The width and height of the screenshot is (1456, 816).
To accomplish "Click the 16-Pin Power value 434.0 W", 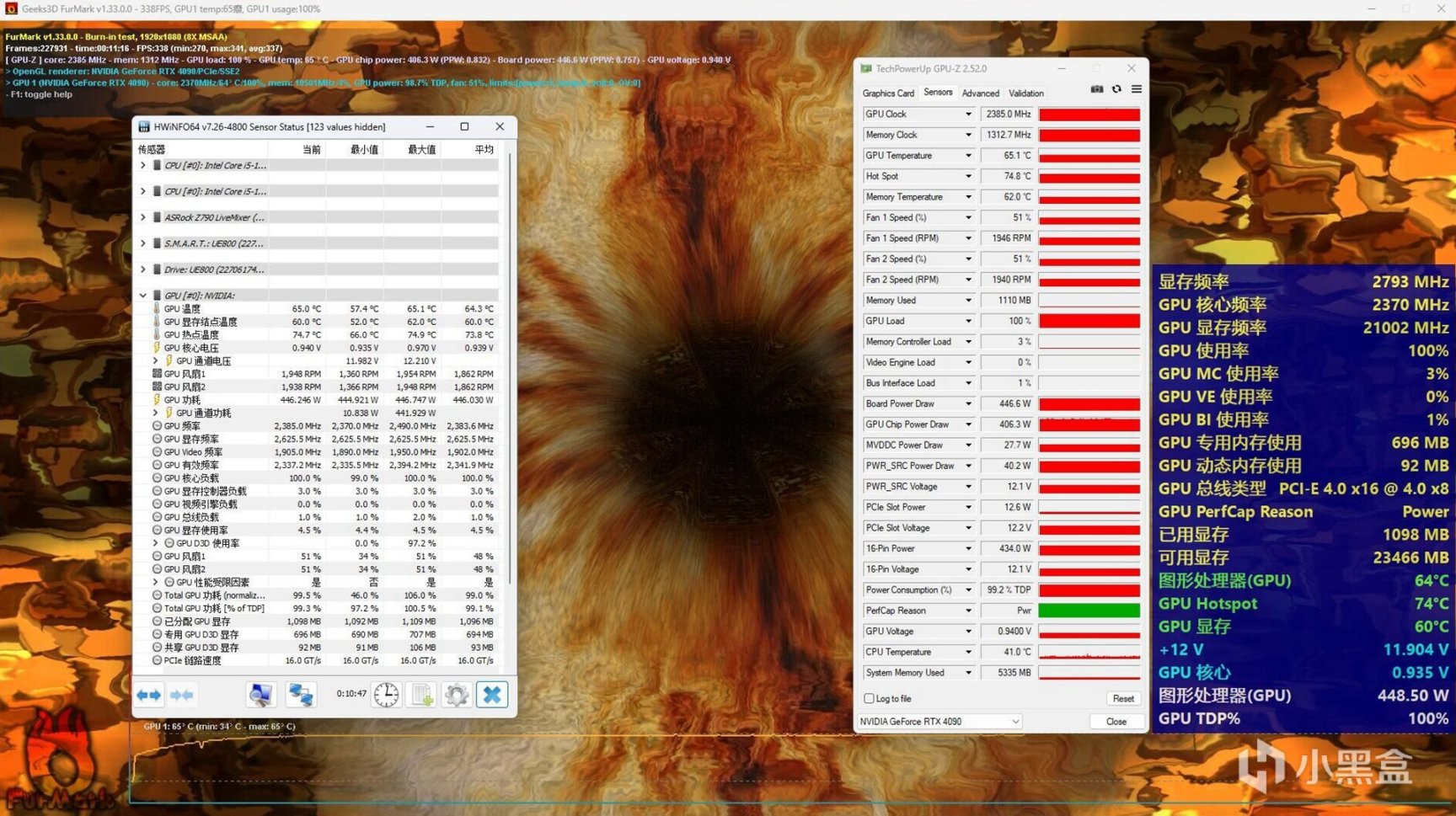I will (x=1008, y=548).
